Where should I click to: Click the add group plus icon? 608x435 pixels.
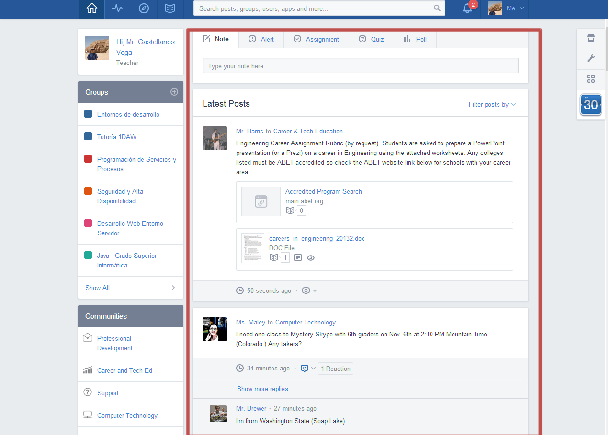point(174,92)
